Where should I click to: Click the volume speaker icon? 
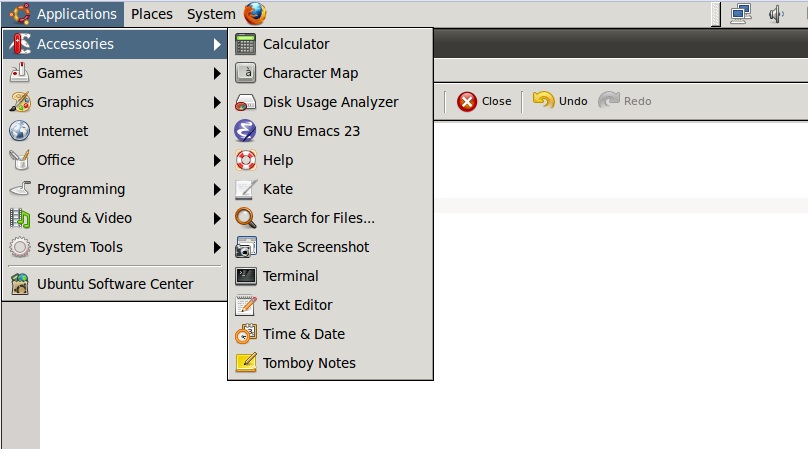776,14
